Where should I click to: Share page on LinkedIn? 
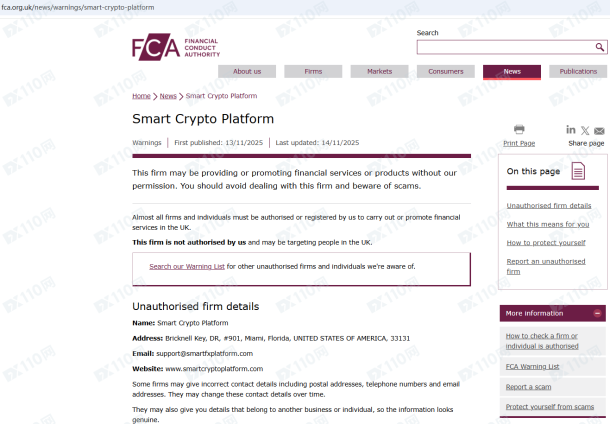coord(571,130)
